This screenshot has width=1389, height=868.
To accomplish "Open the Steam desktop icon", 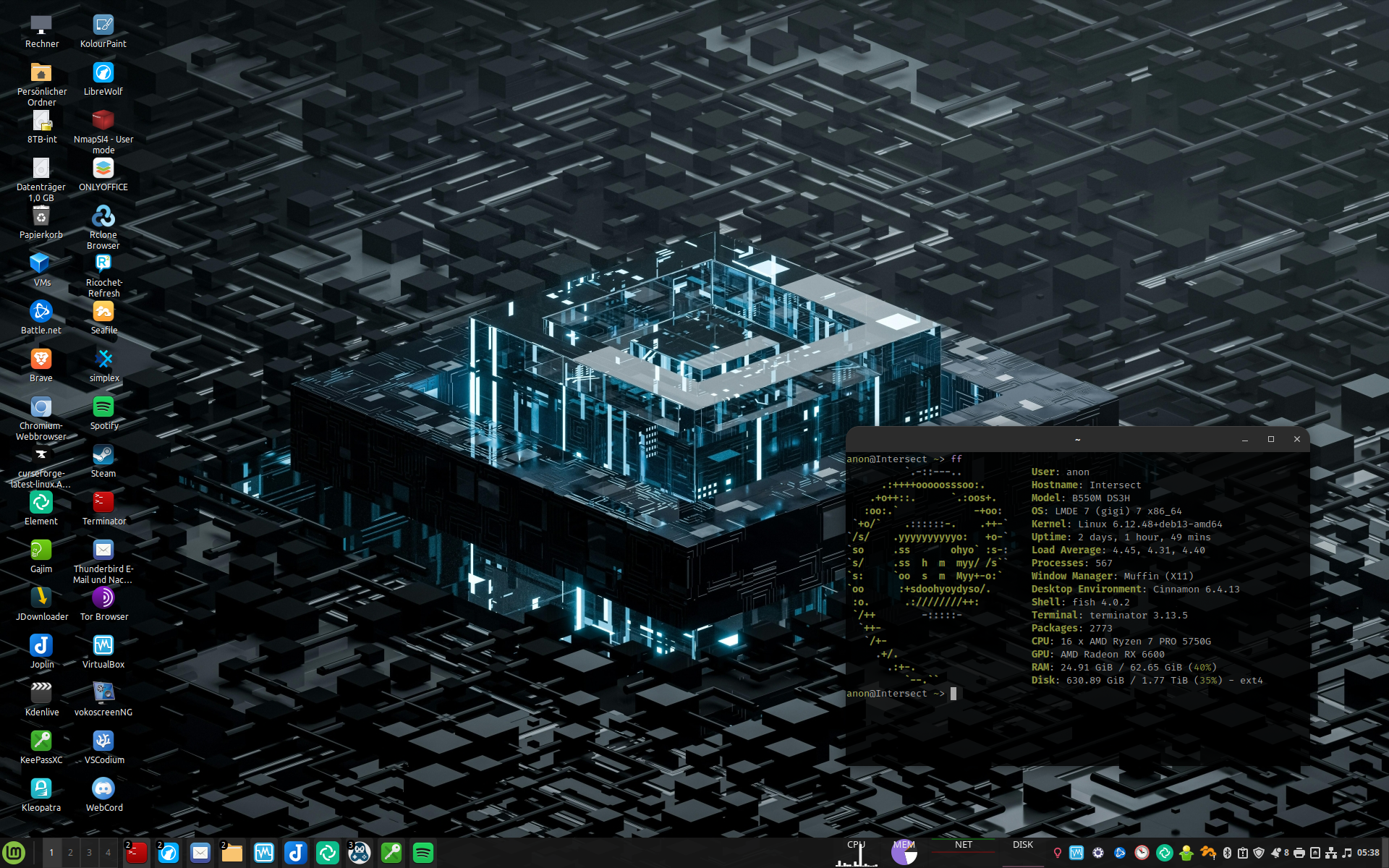I will (103, 455).
